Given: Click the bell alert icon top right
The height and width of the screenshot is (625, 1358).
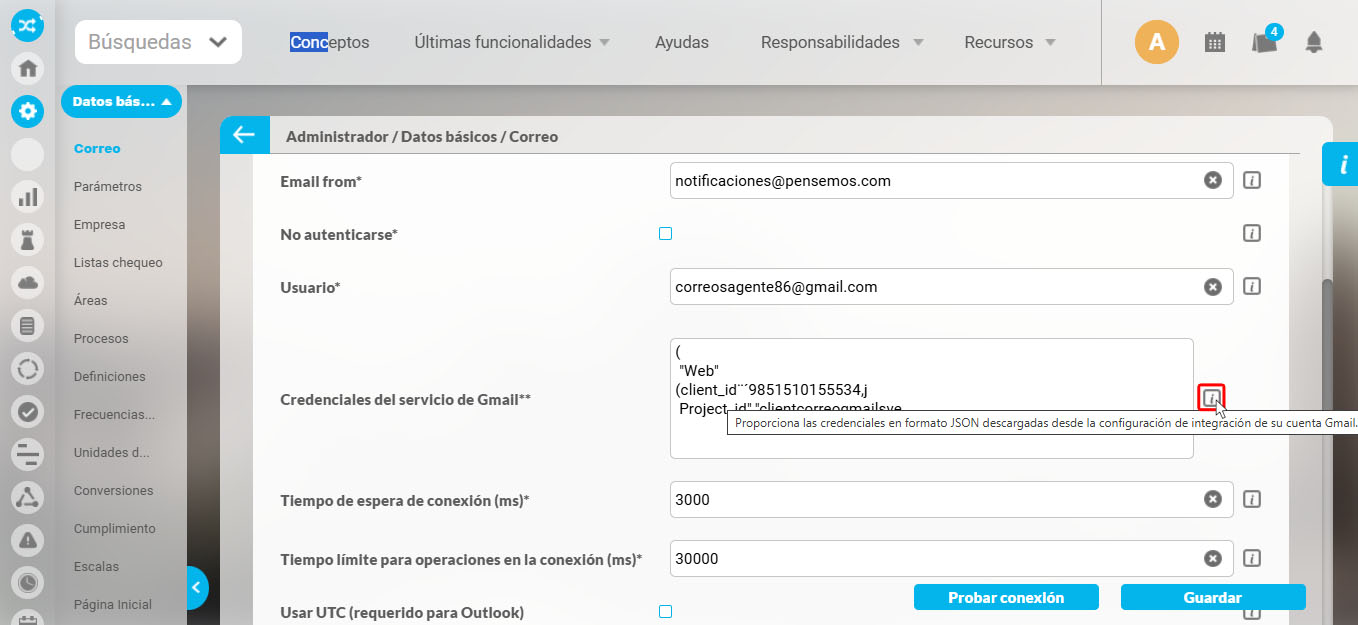Looking at the screenshot, I should (1313, 44).
